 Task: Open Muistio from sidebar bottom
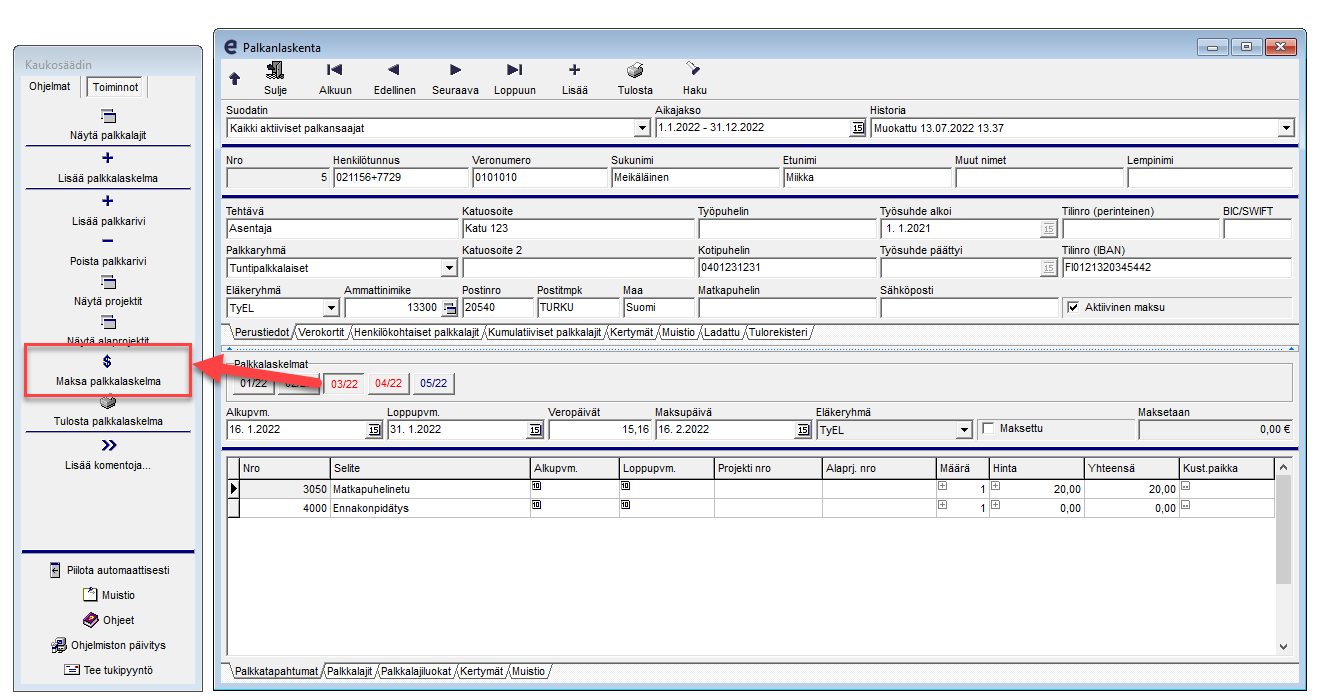[x=108, y=595]
